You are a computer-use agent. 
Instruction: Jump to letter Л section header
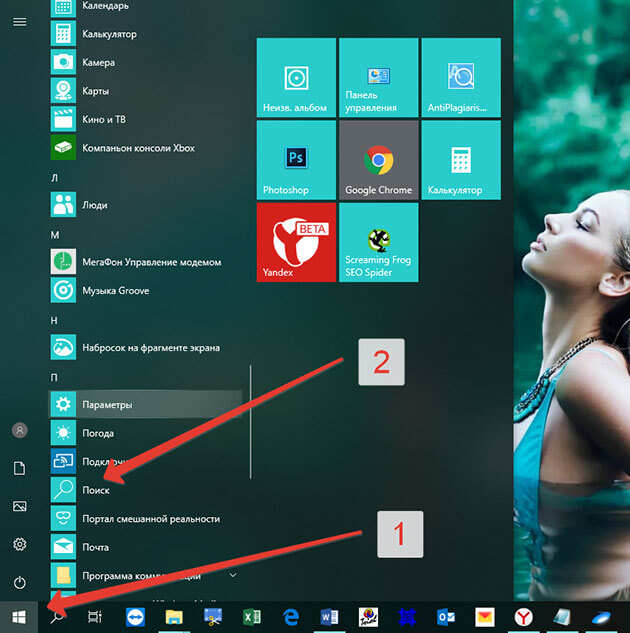54,178
